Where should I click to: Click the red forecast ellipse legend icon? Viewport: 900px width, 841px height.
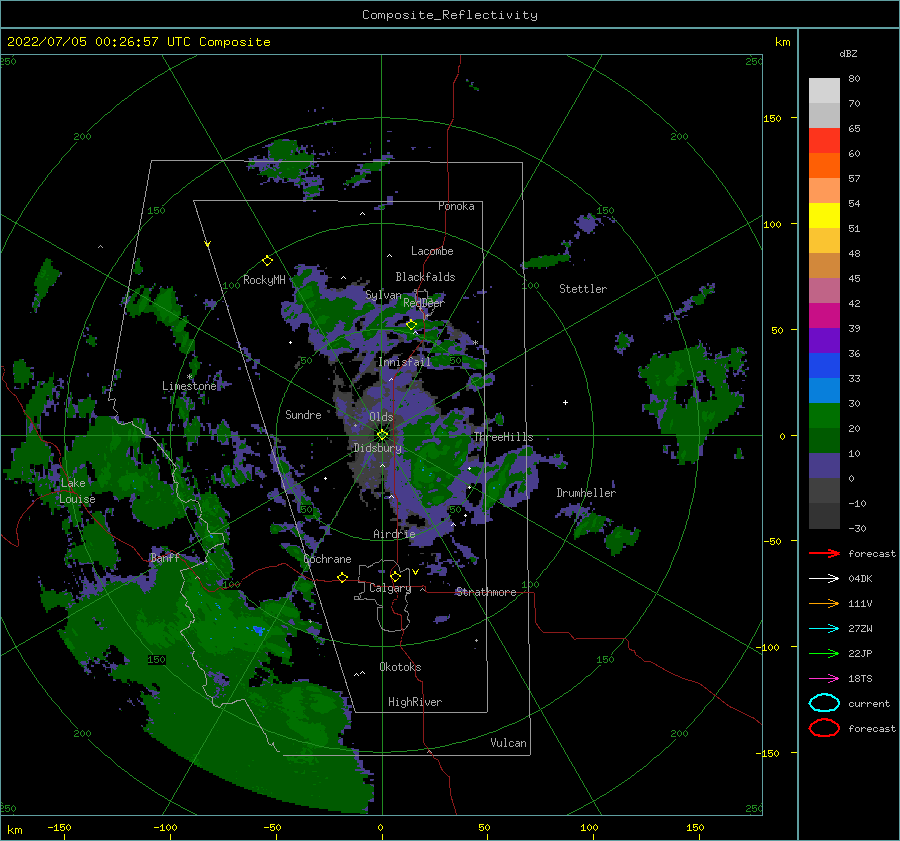[824, 728]
